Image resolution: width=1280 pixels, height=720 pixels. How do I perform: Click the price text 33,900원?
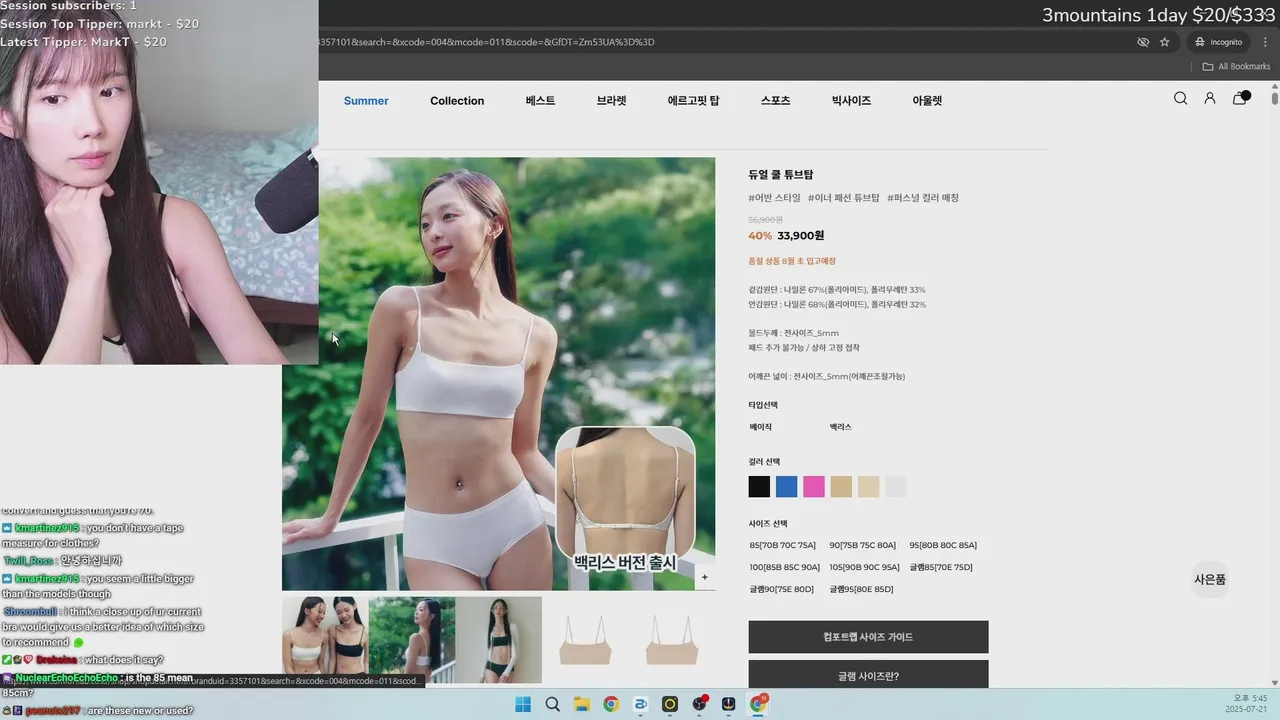click(801, 236)
